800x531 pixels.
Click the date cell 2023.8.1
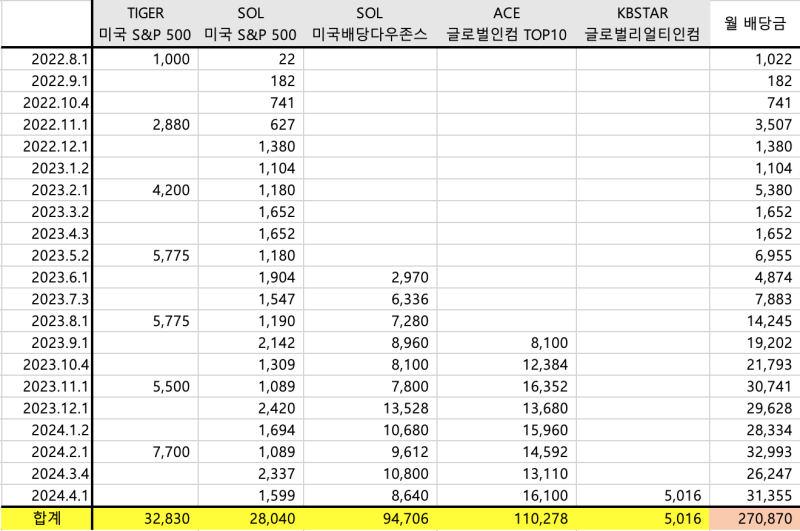(46, 321)
